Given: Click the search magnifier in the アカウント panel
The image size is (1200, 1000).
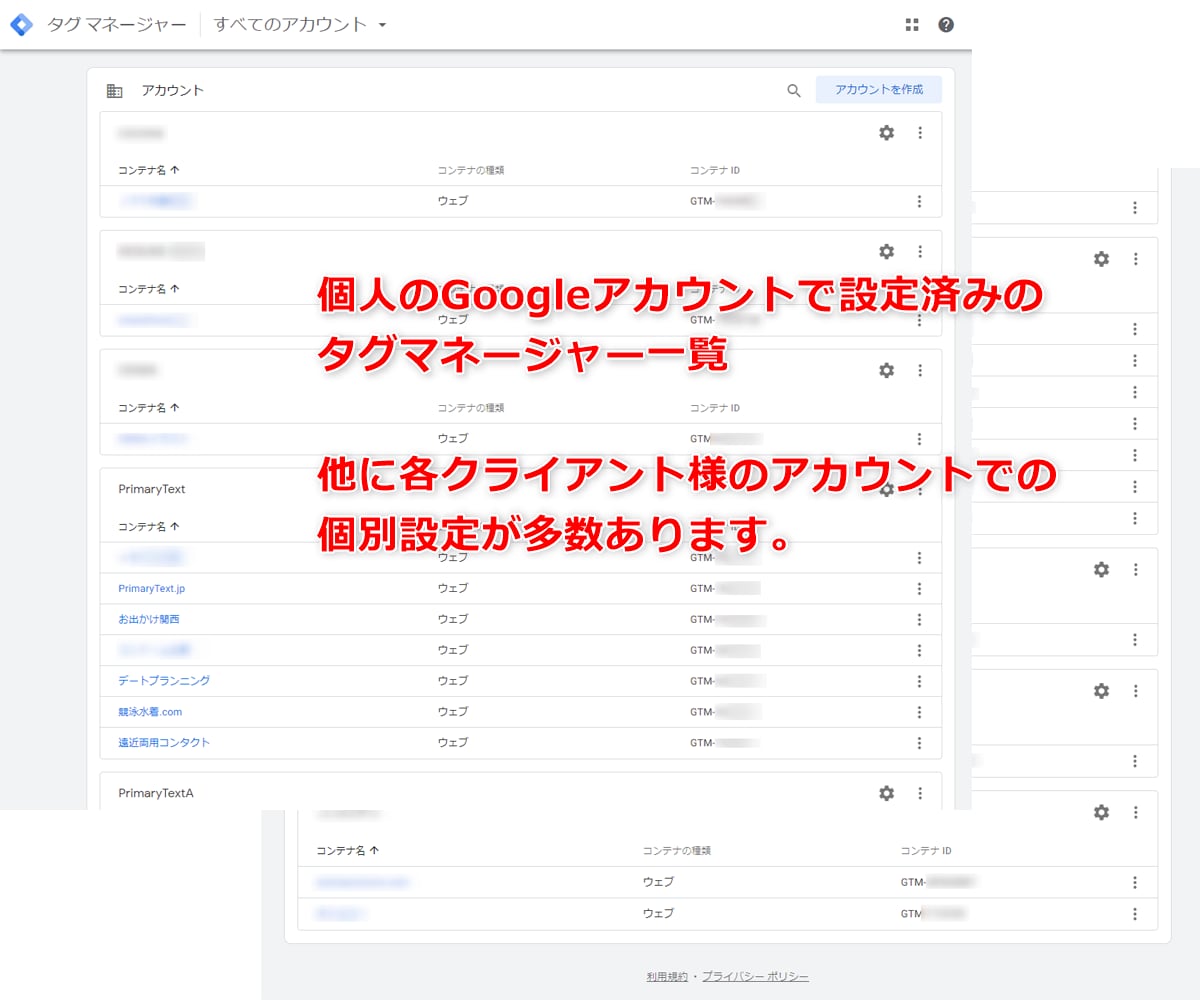Looking at the screenshot, I should click(794, 90).
